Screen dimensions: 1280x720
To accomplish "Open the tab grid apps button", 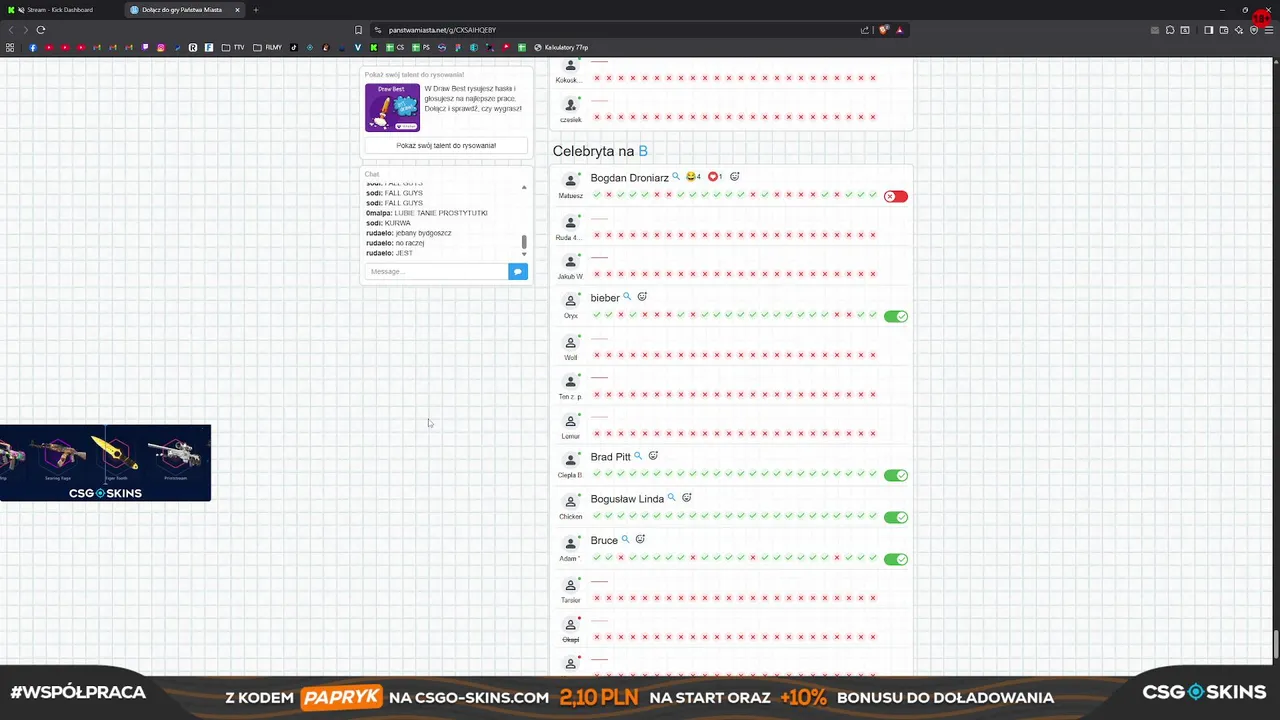I will point(10,47).
